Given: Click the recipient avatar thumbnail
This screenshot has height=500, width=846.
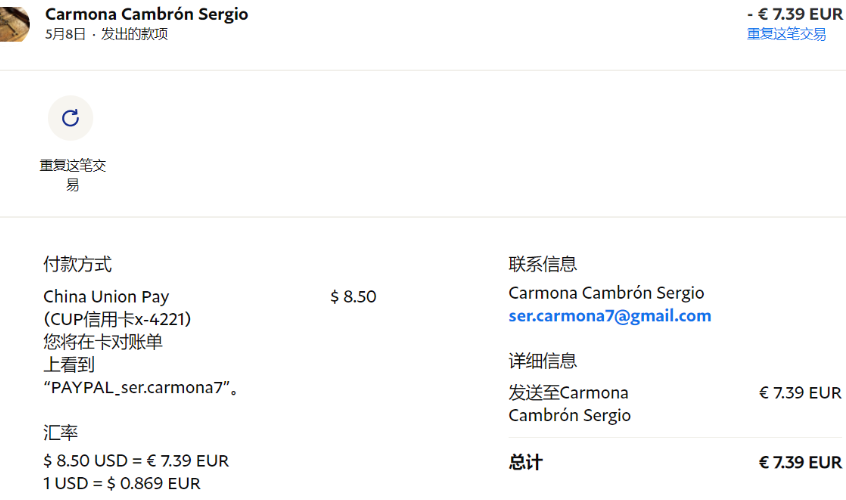Looking at the screenshot, I should pos(14,23).
